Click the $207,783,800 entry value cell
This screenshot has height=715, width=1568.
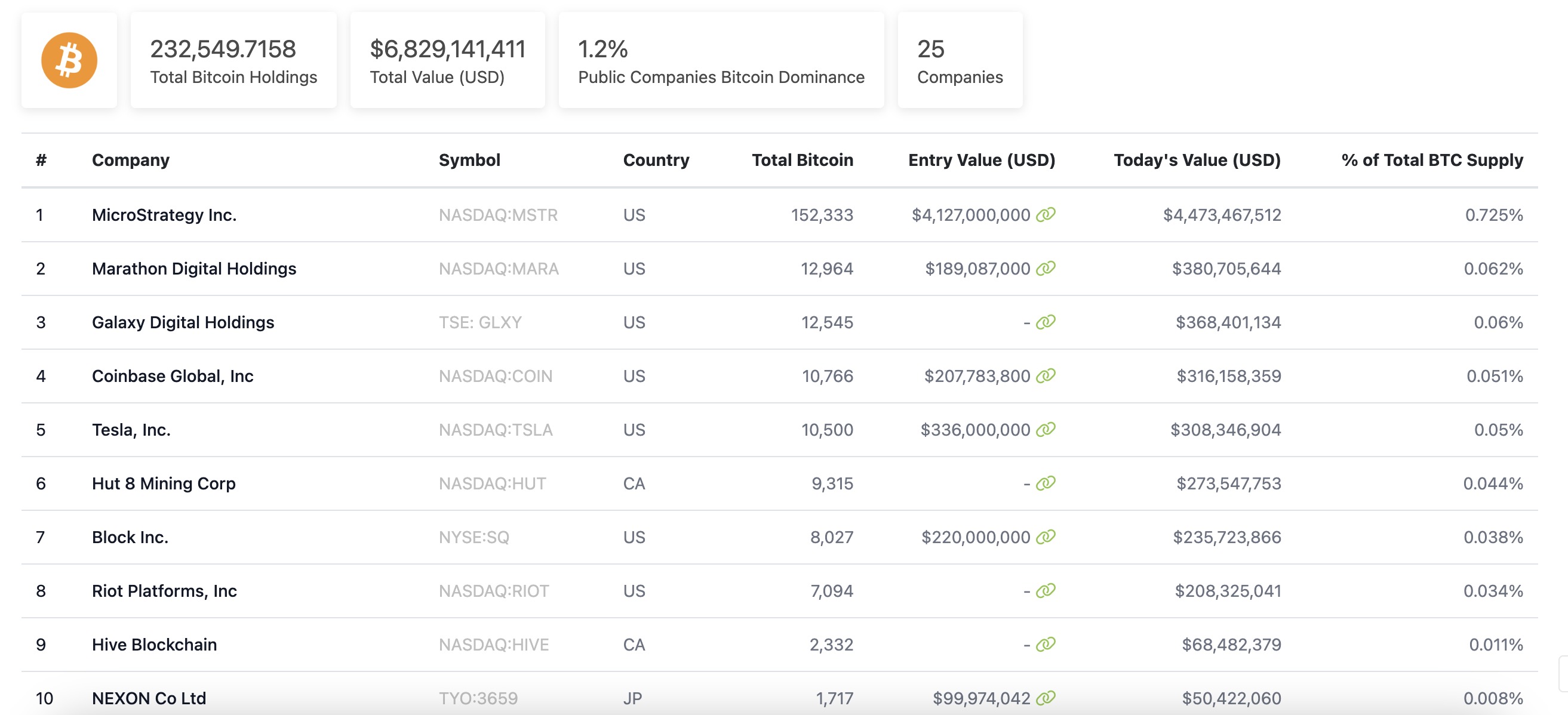coord(977,376)
